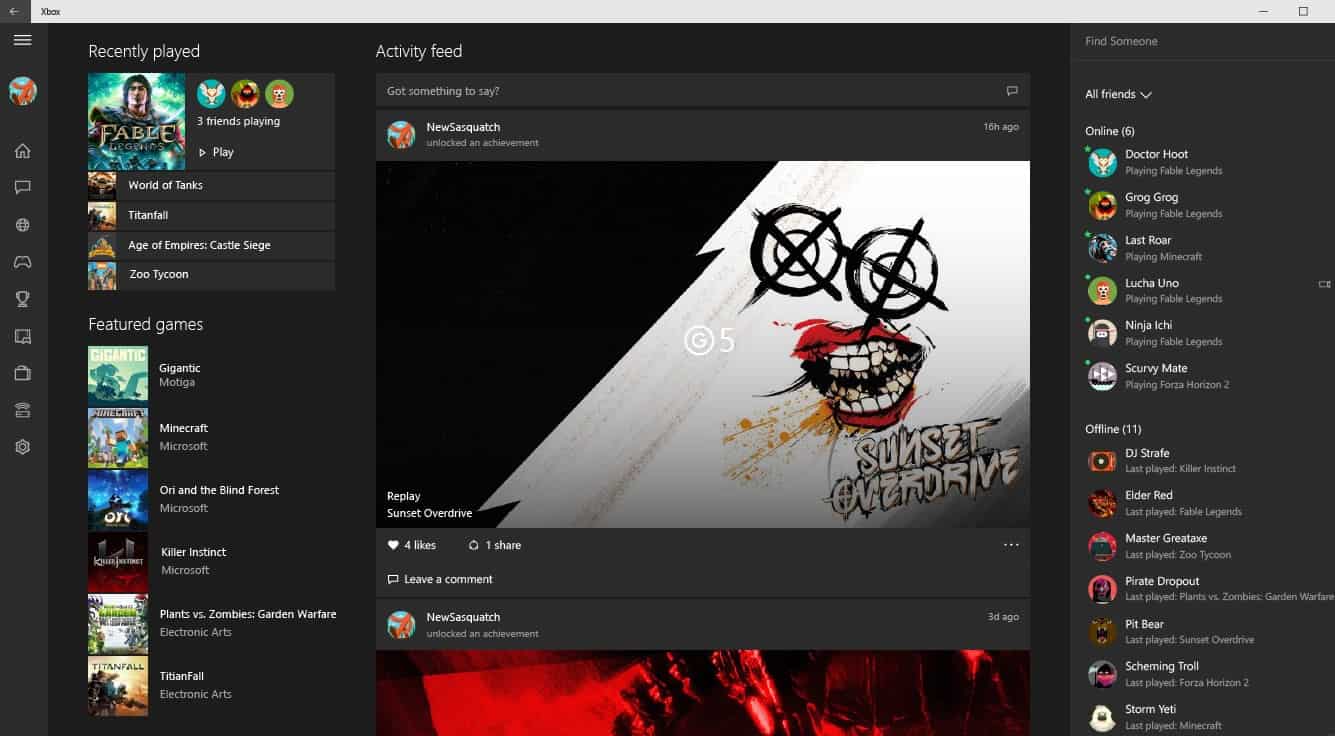Image resolution: width=1335 pixels, height=736 pixels.
Task: Go to Home in the sidebar
Action: (x=22, y=151)
